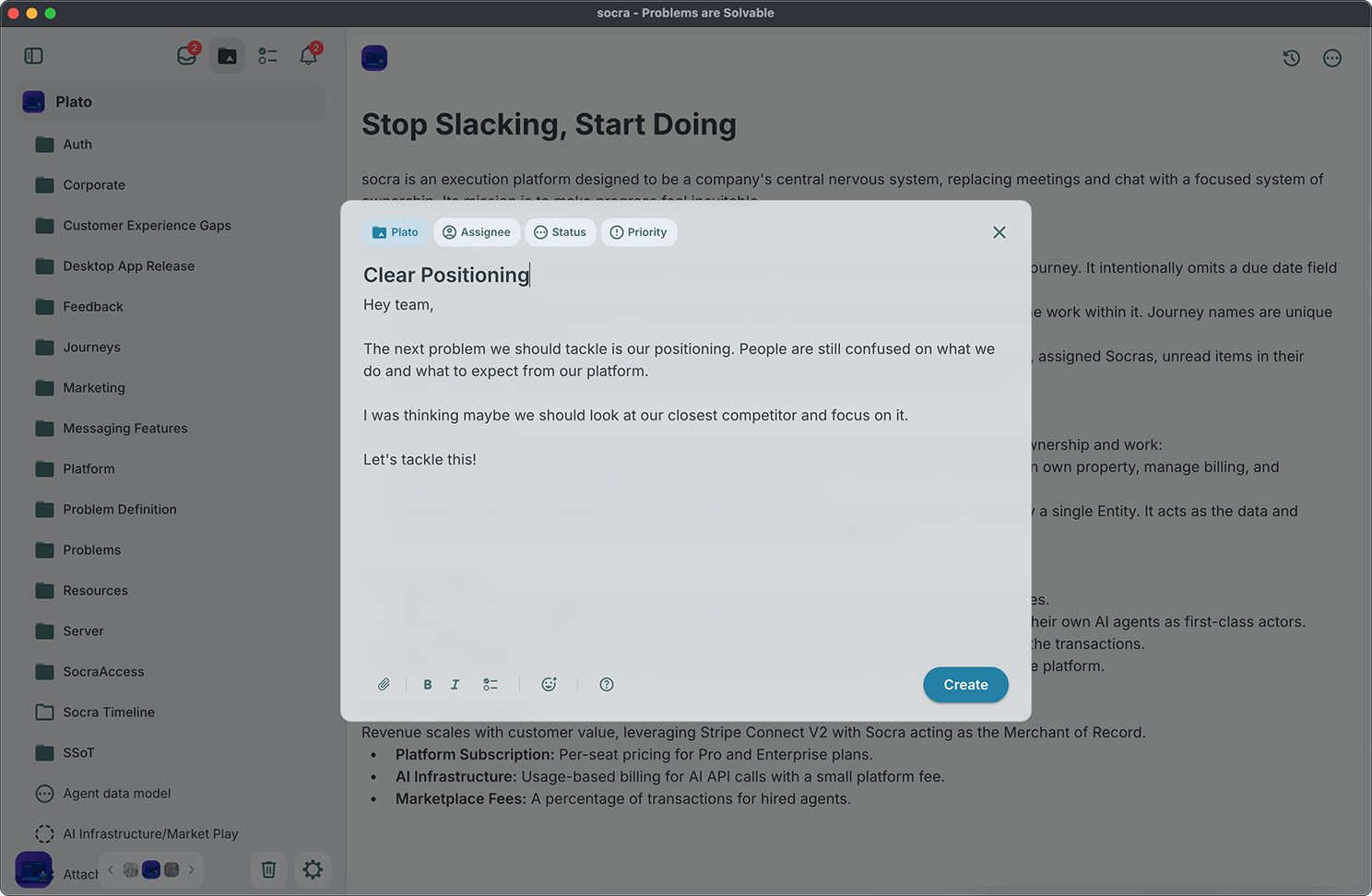Open help via the question mark icon
The image size is (1372, 896).
(x=606, y=684)
